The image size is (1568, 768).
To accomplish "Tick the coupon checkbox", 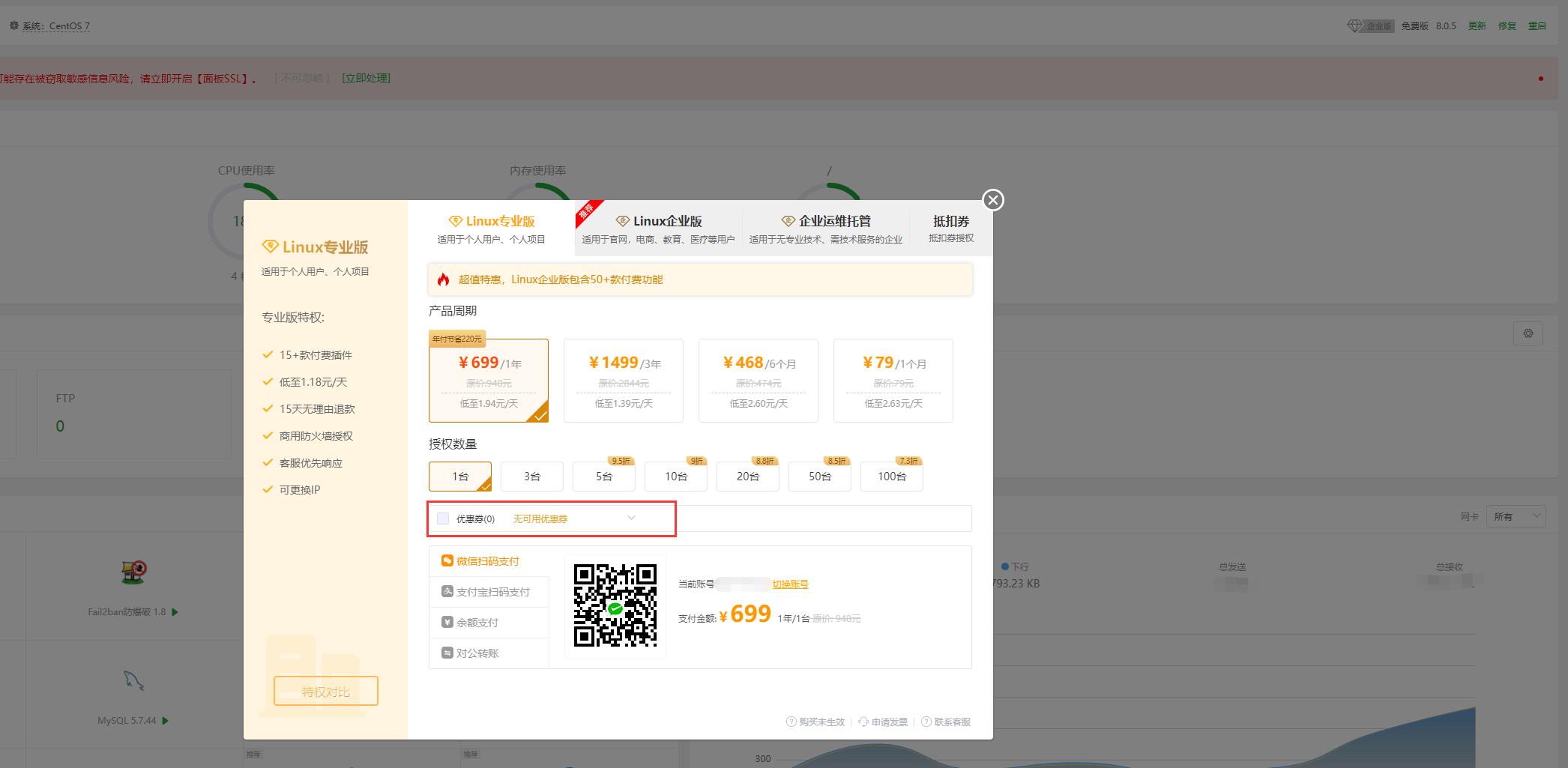I will 443,518.
